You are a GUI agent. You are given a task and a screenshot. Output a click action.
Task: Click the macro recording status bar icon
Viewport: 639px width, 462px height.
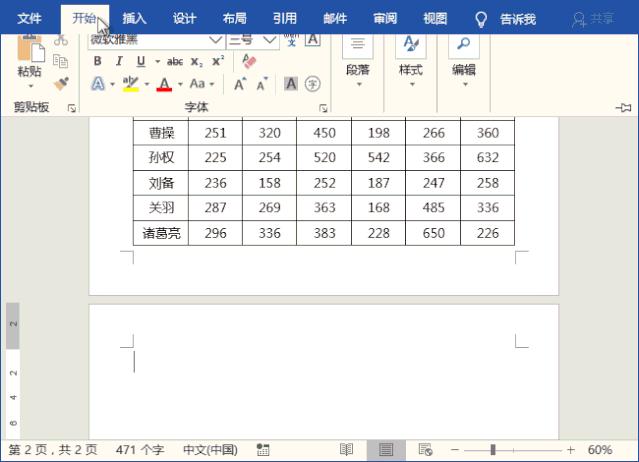pyautogui.click(x=263, y=450)
